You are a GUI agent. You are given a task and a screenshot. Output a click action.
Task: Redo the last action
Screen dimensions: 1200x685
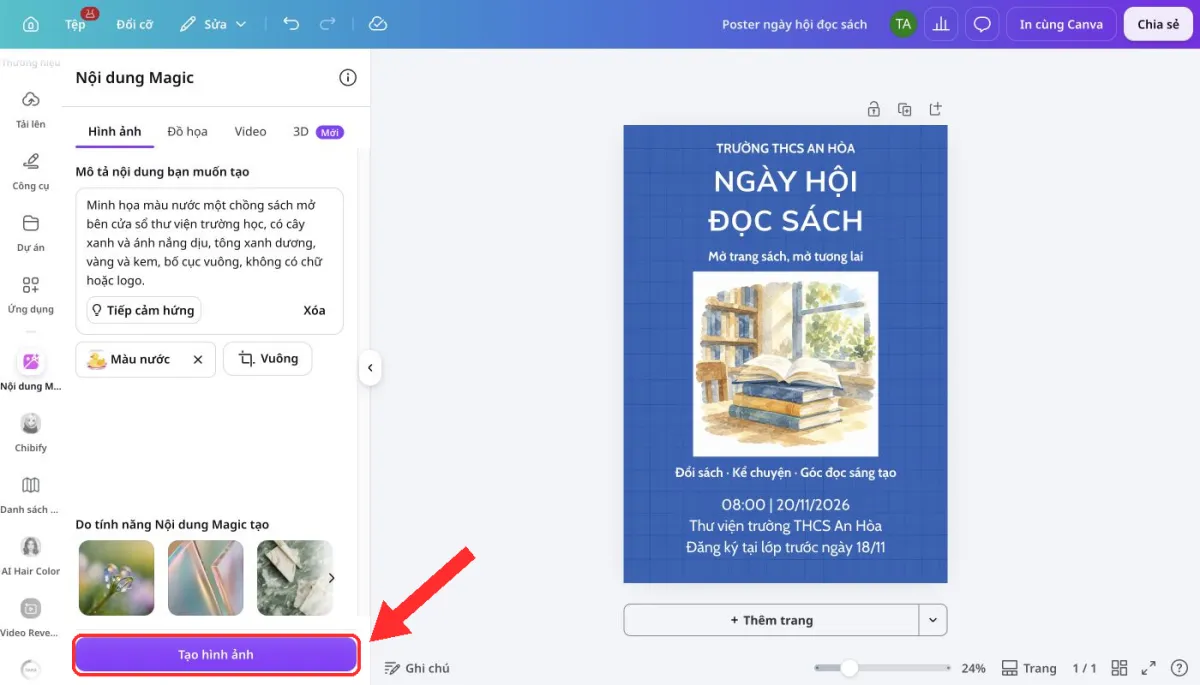(x=327, y=24)
